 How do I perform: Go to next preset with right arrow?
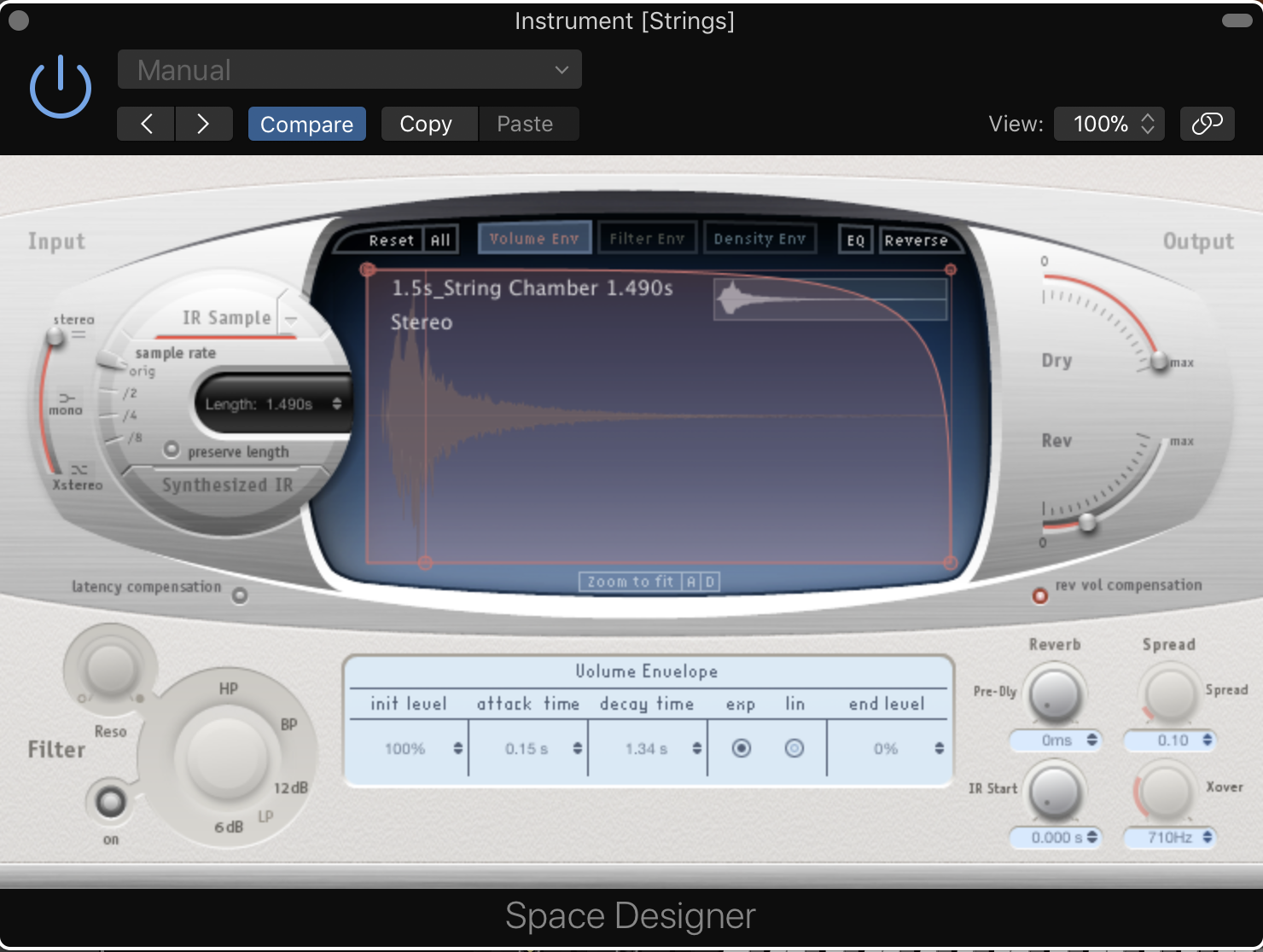coord(203,124)
